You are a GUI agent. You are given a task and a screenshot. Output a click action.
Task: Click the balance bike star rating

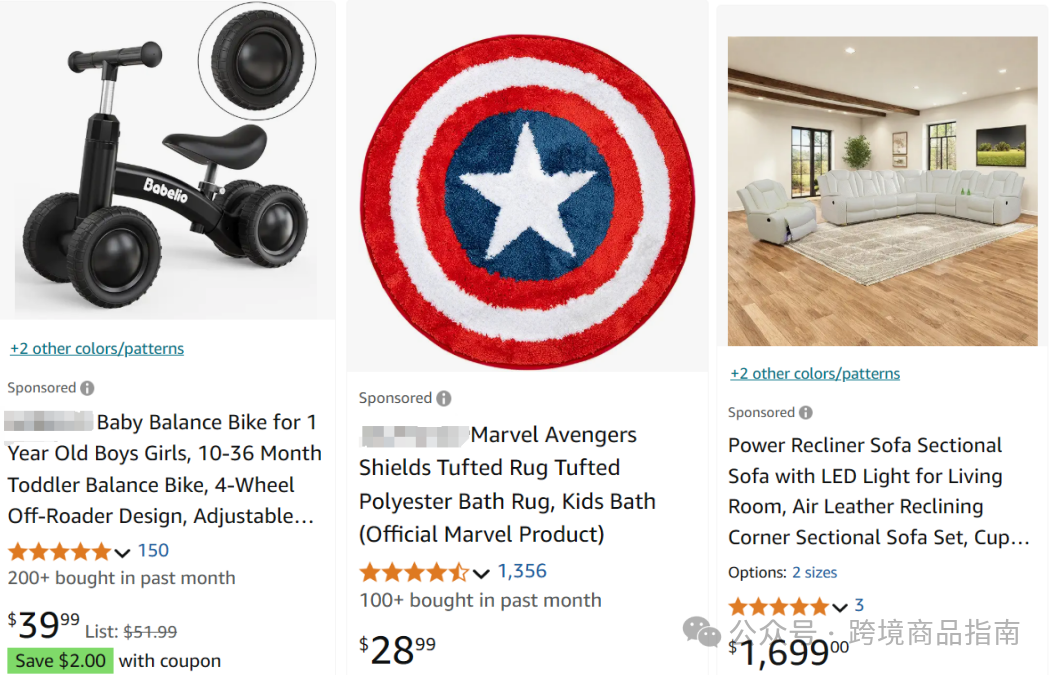pyautogui.click(x=60, y=552)
